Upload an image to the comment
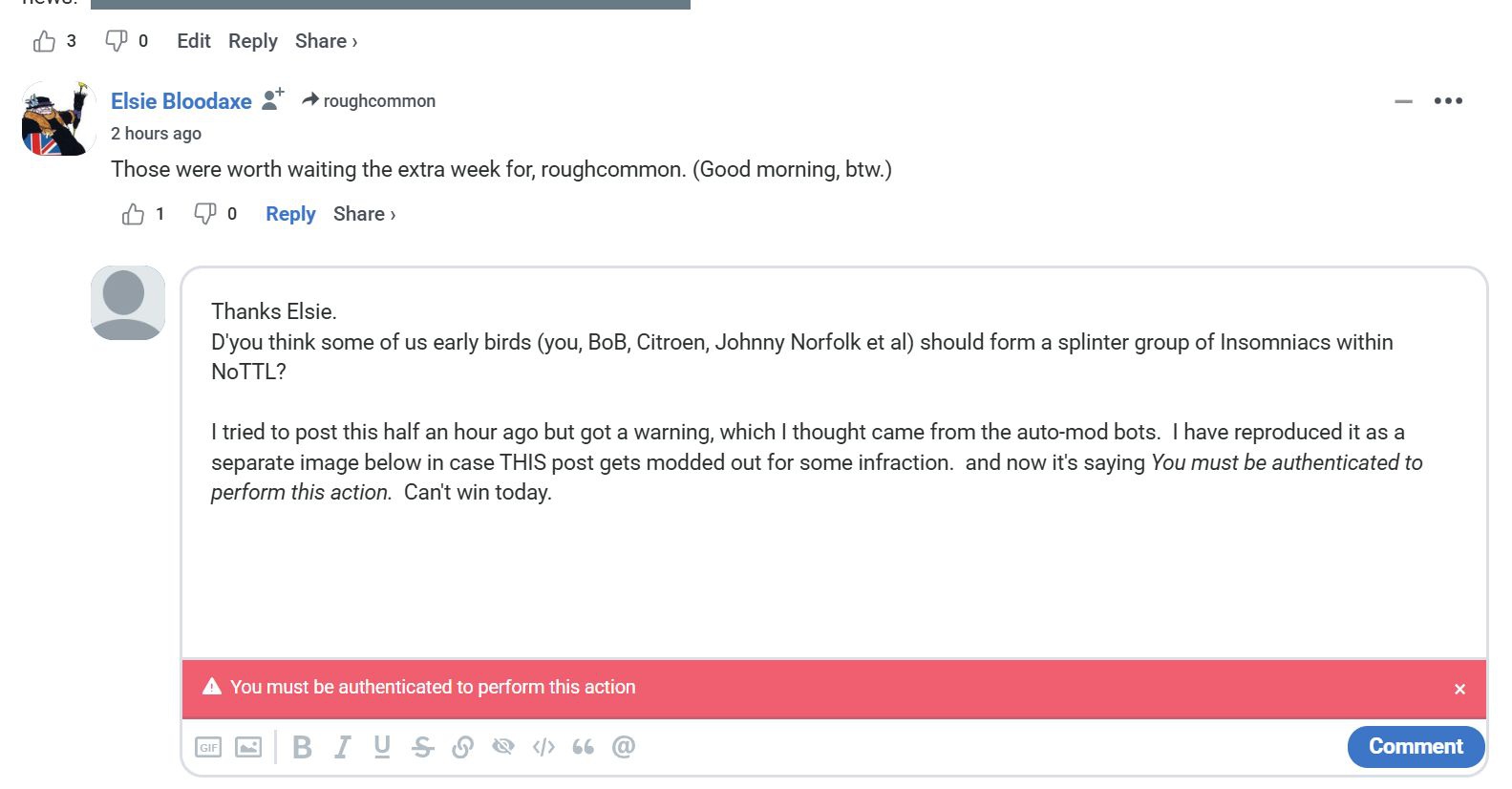Viewport: 1512px width, 789px height. coord(248,747)
